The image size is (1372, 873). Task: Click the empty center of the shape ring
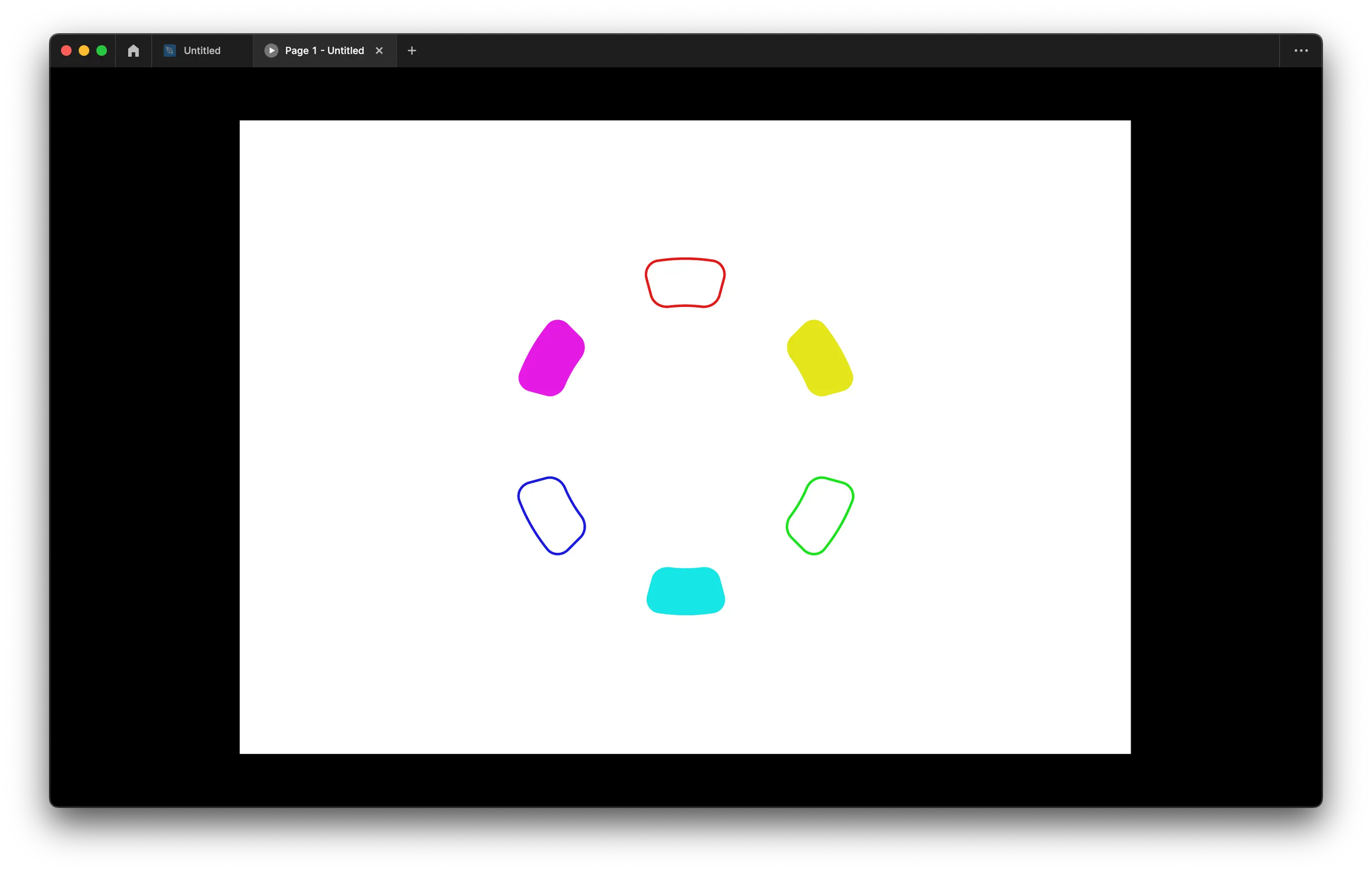(686, 437)
